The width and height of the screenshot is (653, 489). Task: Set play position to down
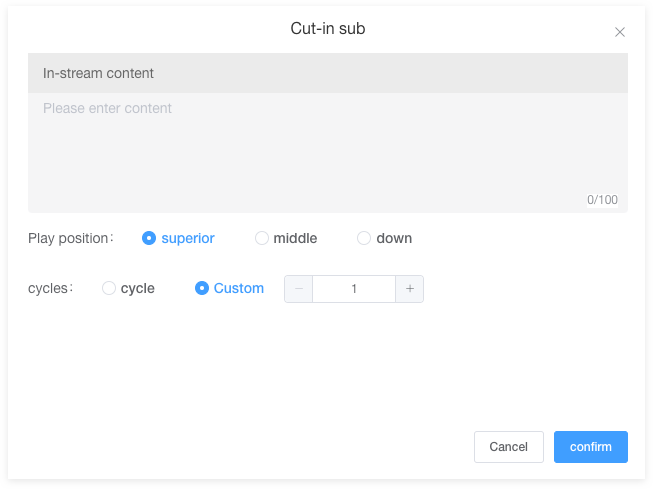(x=364, y=238)
